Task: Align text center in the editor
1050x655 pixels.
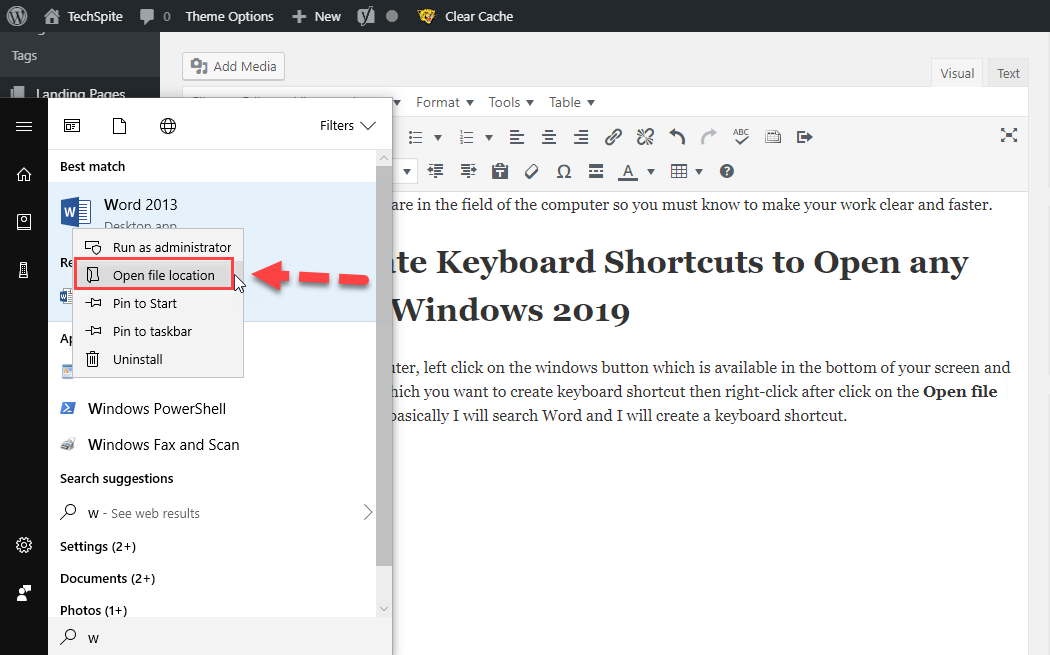Action: coord(548,137)
